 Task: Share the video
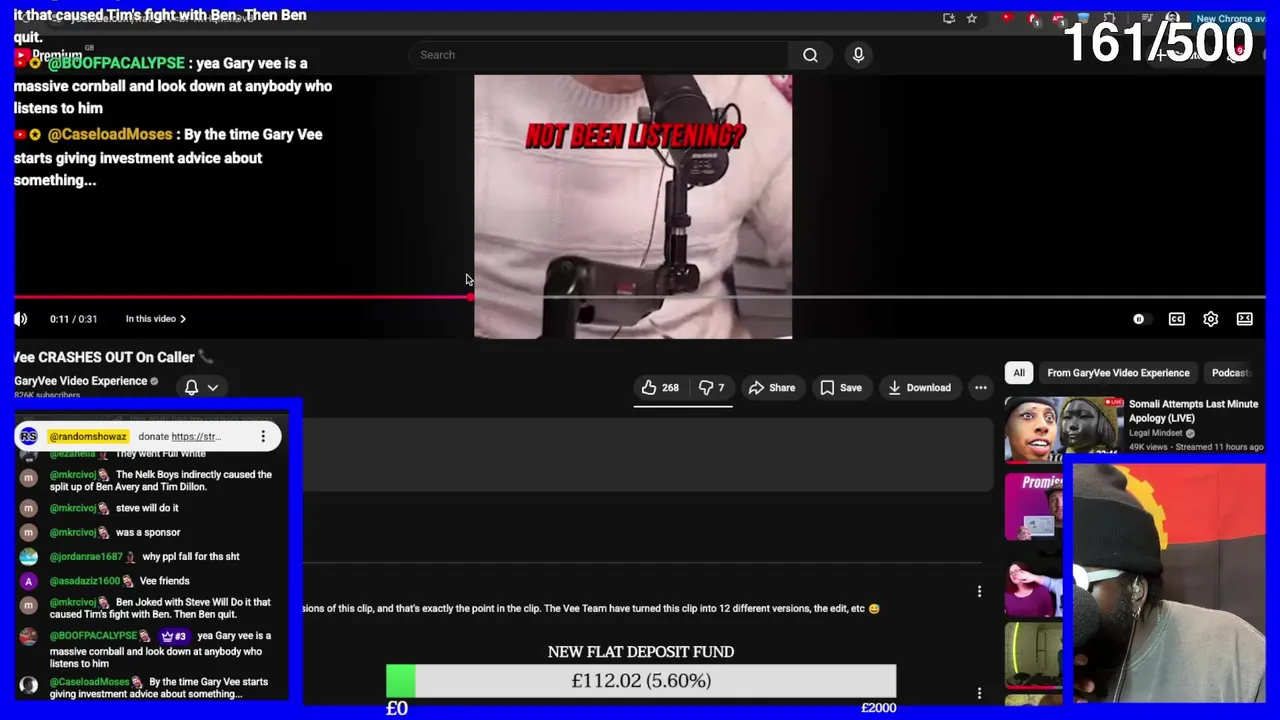pyautogui.click(x=771, y=388)
